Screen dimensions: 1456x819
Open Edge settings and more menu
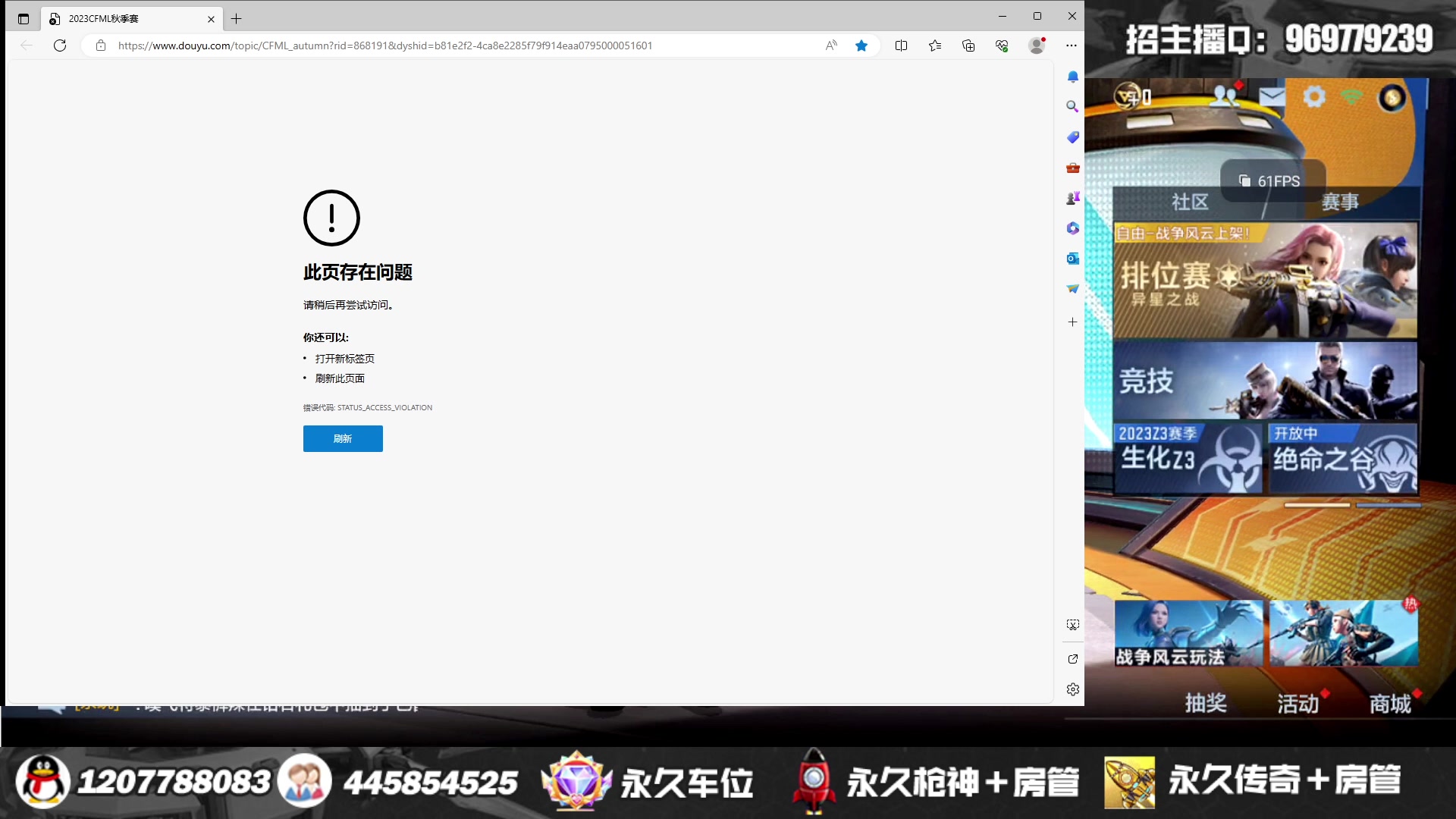pos(1071,45)
